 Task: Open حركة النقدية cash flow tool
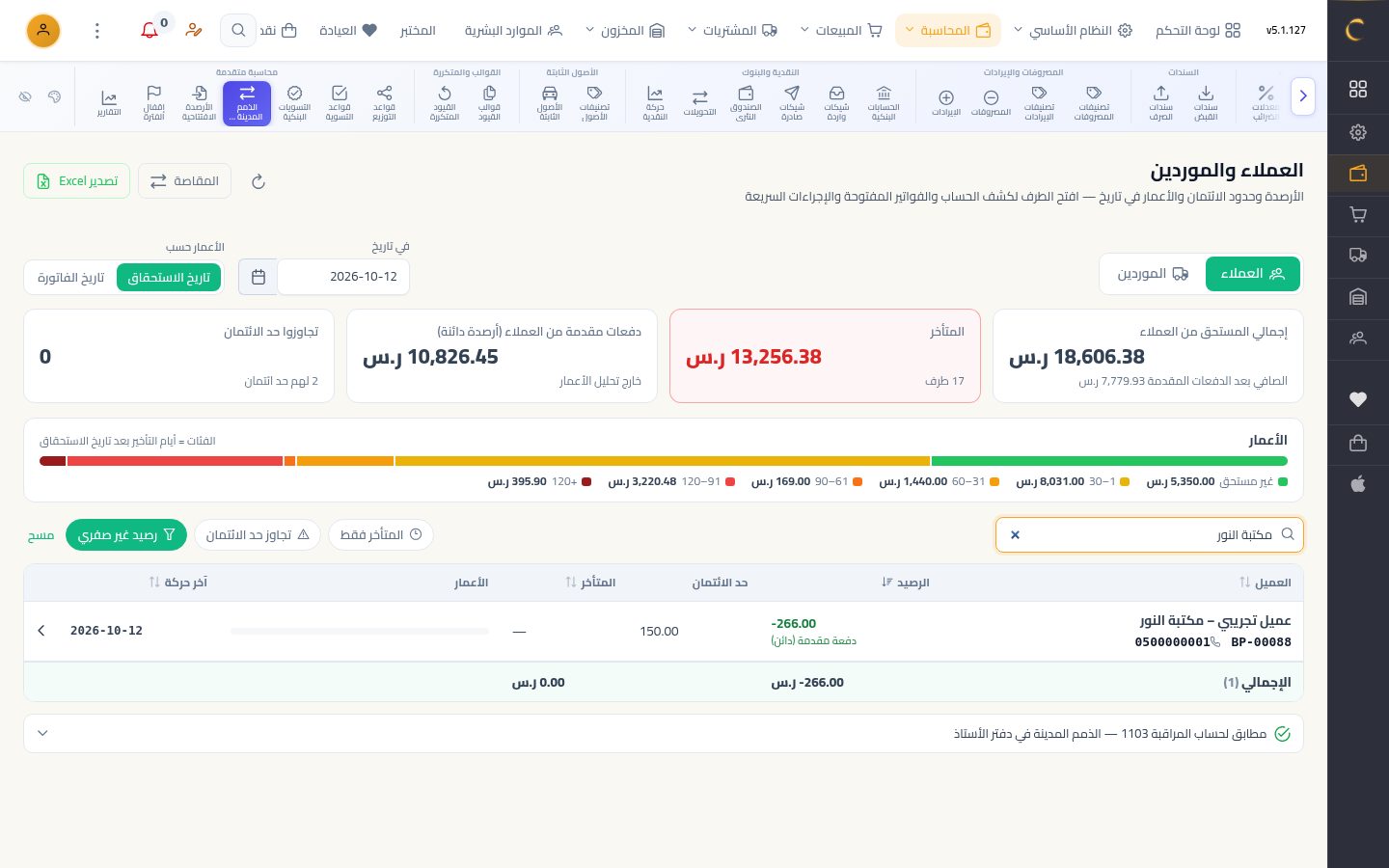(x=655, y=103)
